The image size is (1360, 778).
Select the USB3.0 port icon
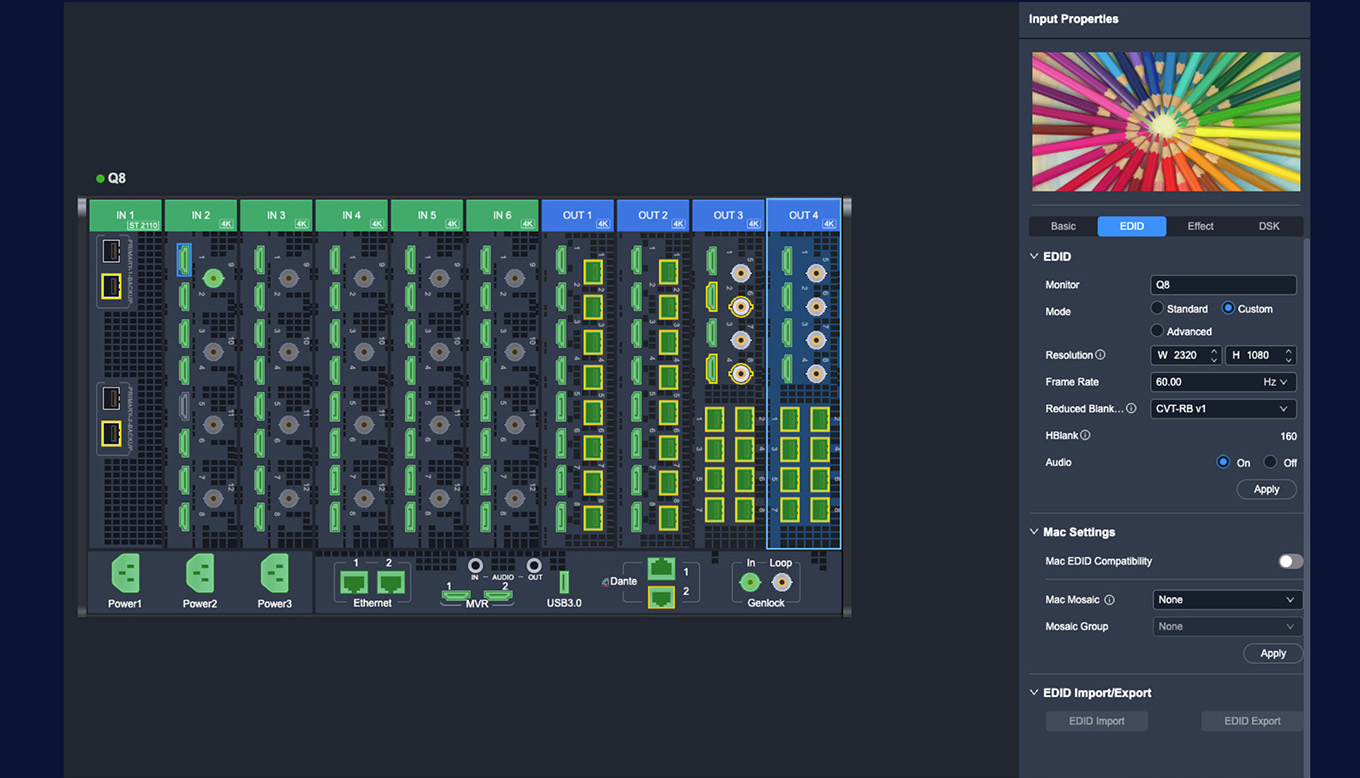(564, 582)
